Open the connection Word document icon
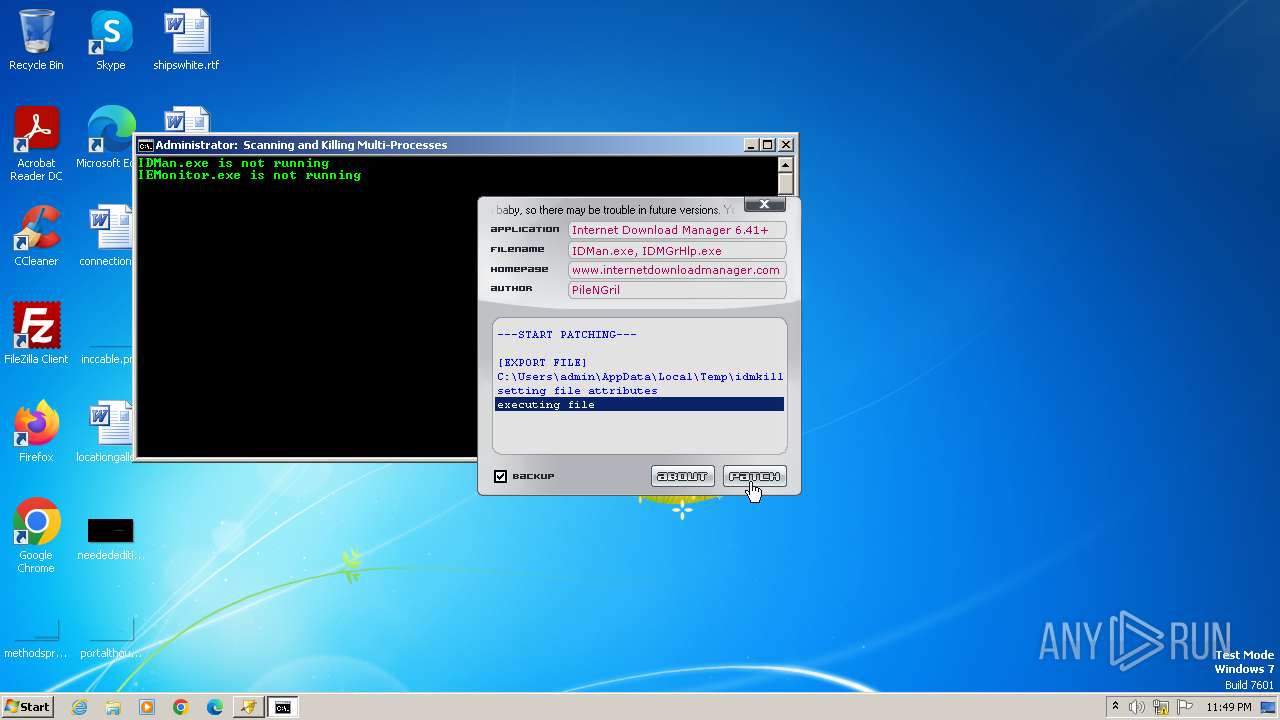Image resolution: width=1280 pixels, height=720 pixels. pyautogui.click(x=108, y=236)
